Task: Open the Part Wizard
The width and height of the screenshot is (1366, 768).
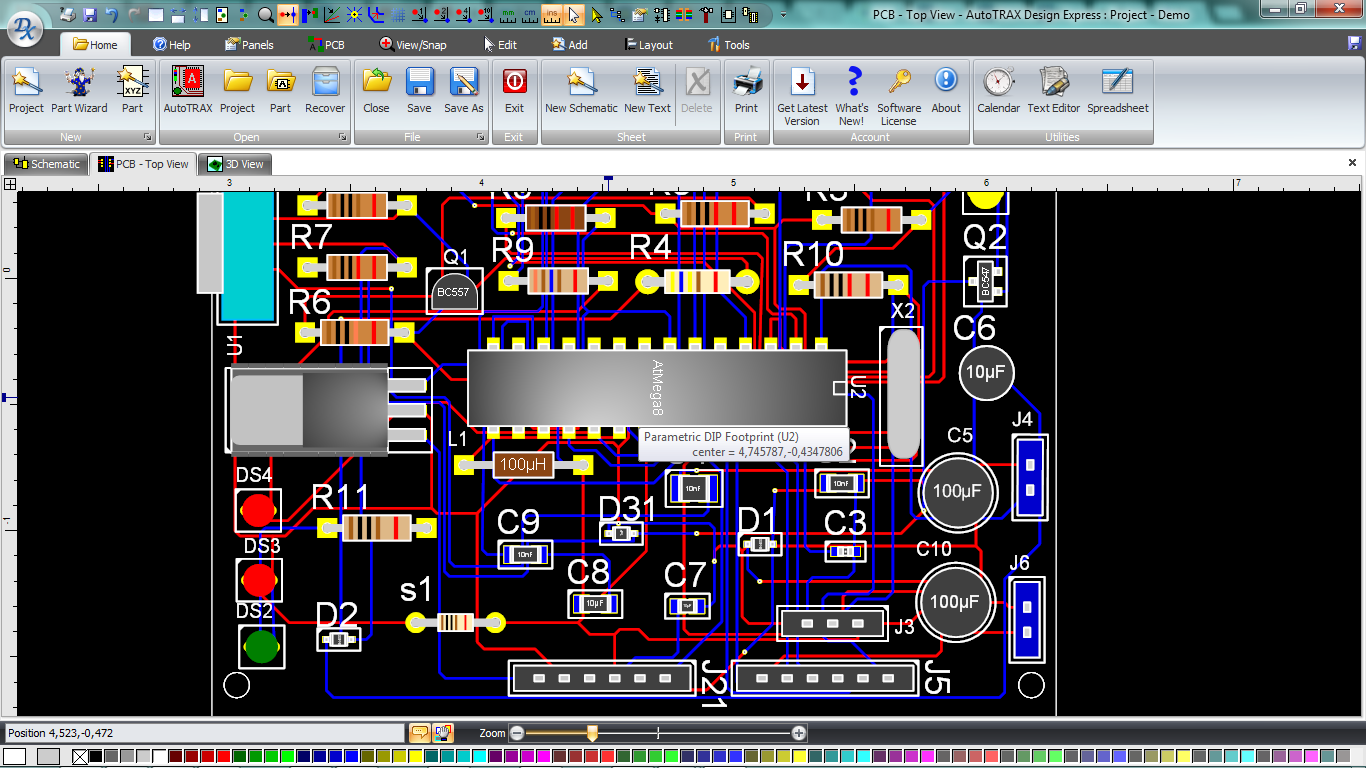Action: pos(79,91)
